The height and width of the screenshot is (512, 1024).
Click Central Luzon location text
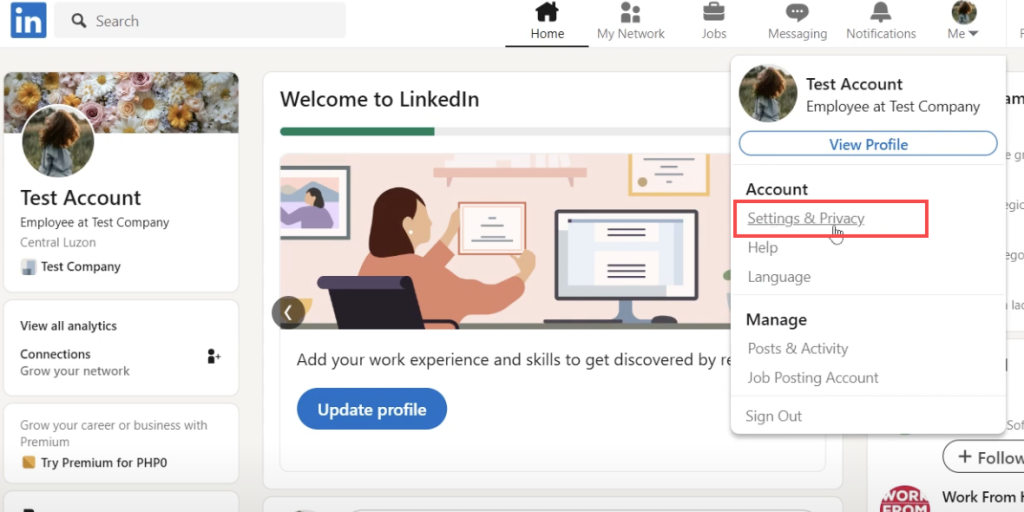coord(58,242)
